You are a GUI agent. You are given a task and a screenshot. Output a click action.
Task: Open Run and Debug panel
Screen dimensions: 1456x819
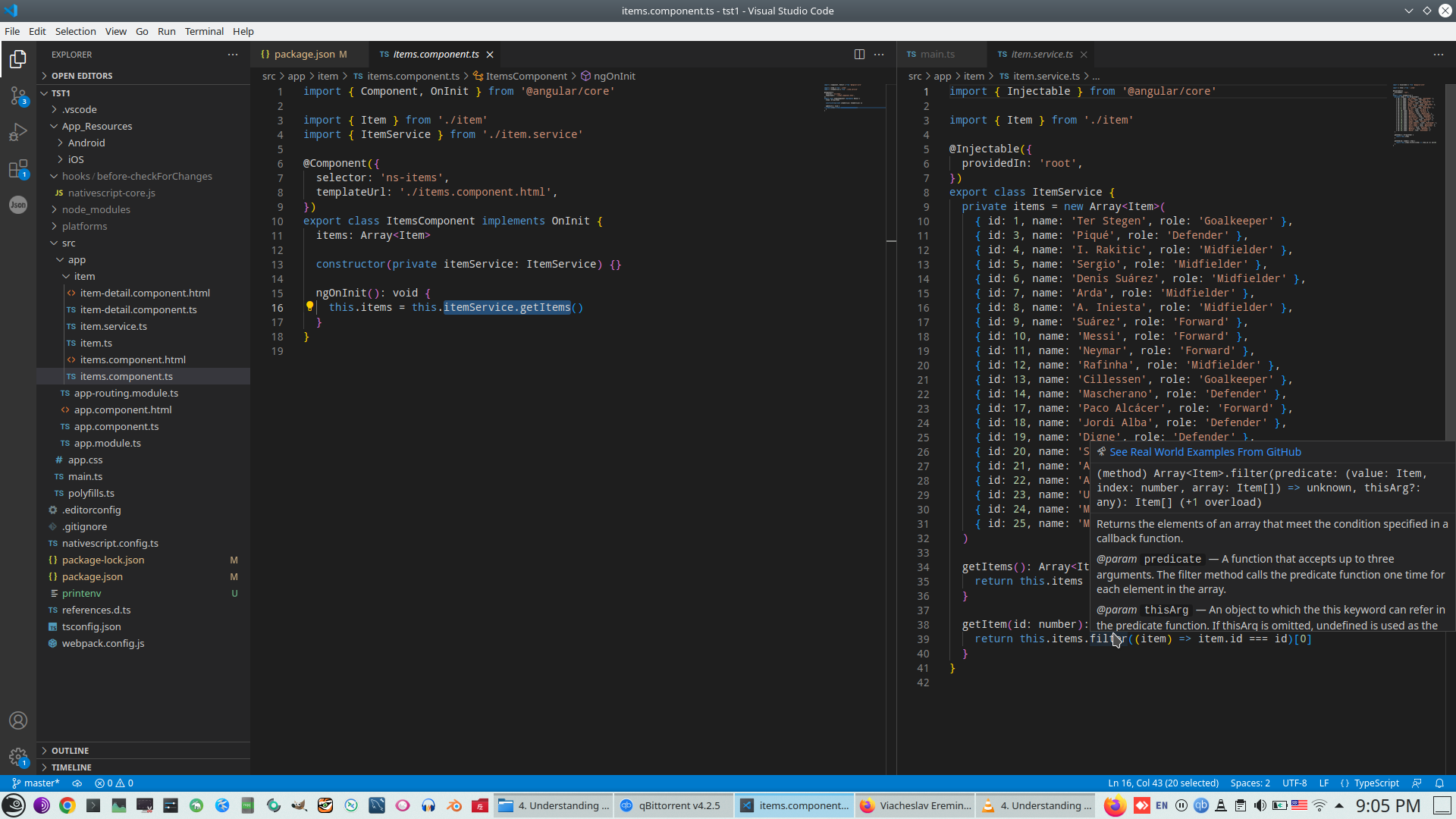18,132
